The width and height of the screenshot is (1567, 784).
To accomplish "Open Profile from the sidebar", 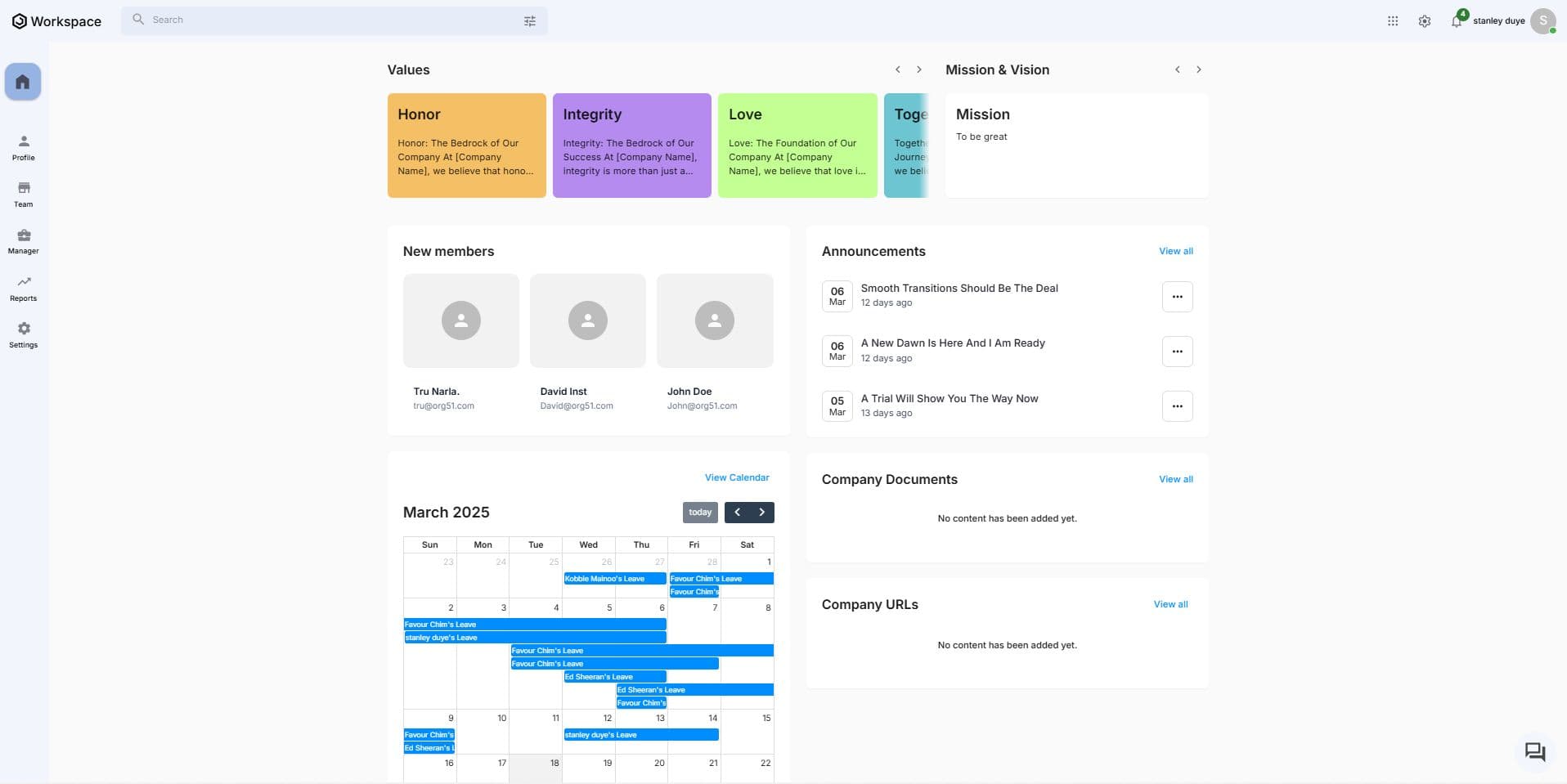I will pyautogui.click(x=23, y=148).
